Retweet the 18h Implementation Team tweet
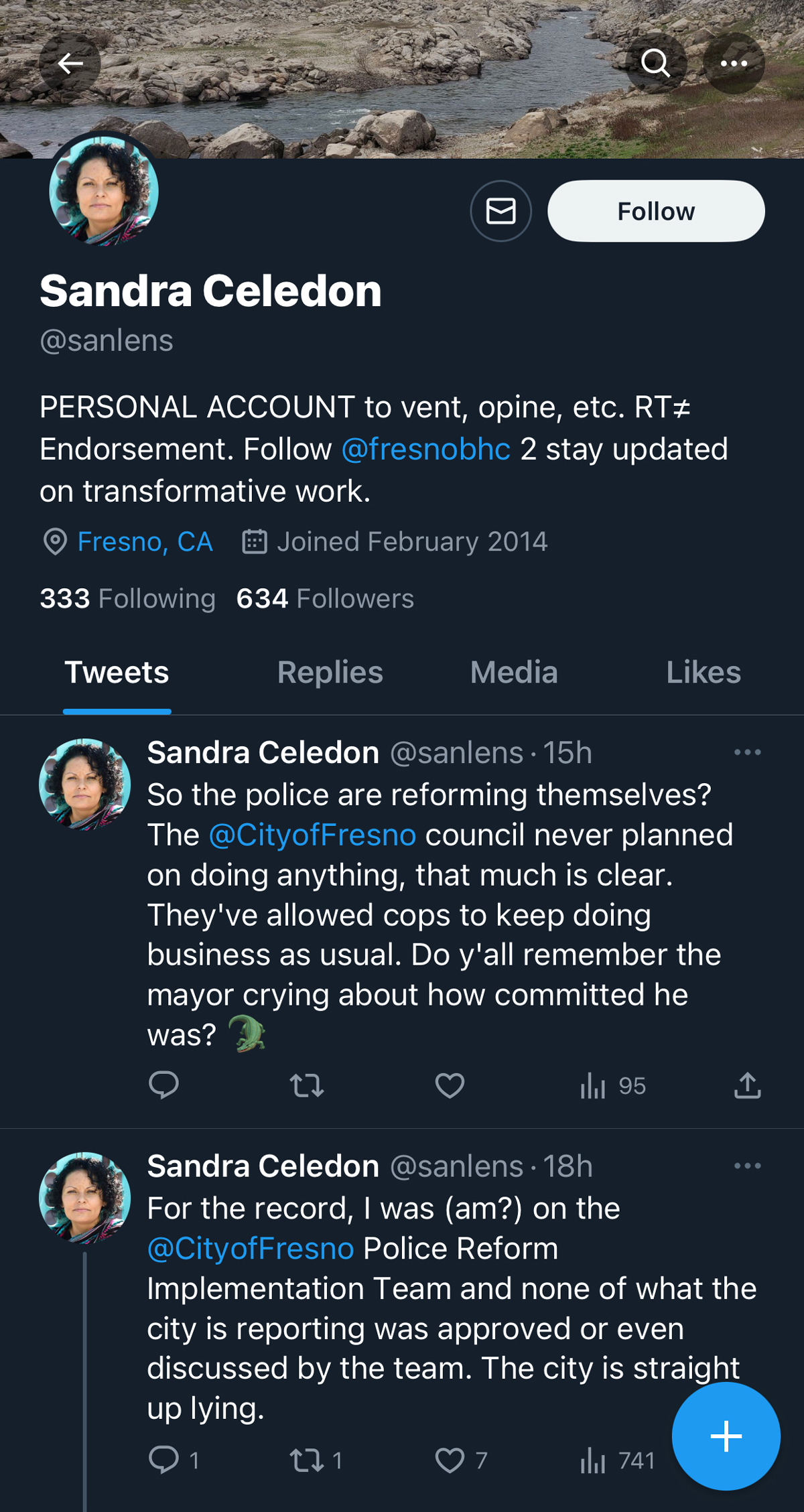The image size is (804, 1512). click(x=308, y=1460)
